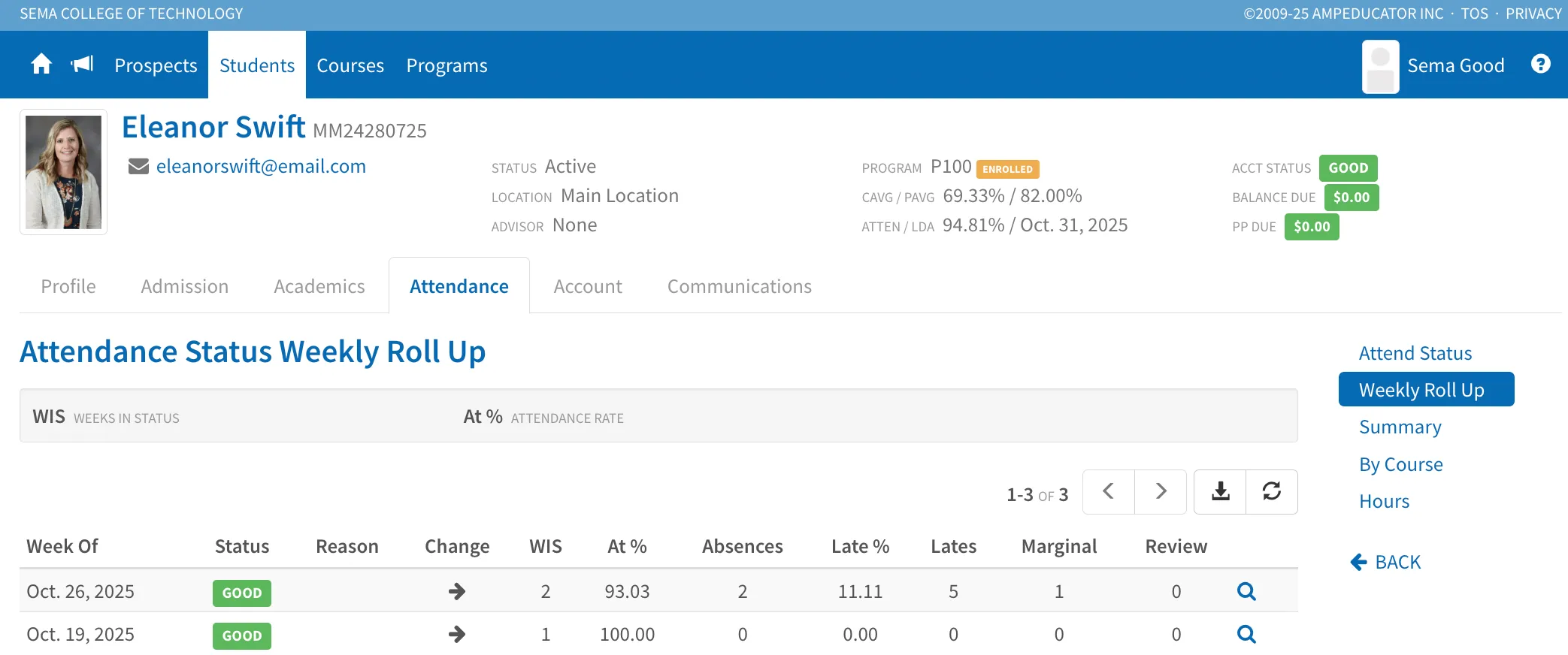Screen dimensions: 1568x655
Task: Select the Attendance tab
Action: coord(459,286)
